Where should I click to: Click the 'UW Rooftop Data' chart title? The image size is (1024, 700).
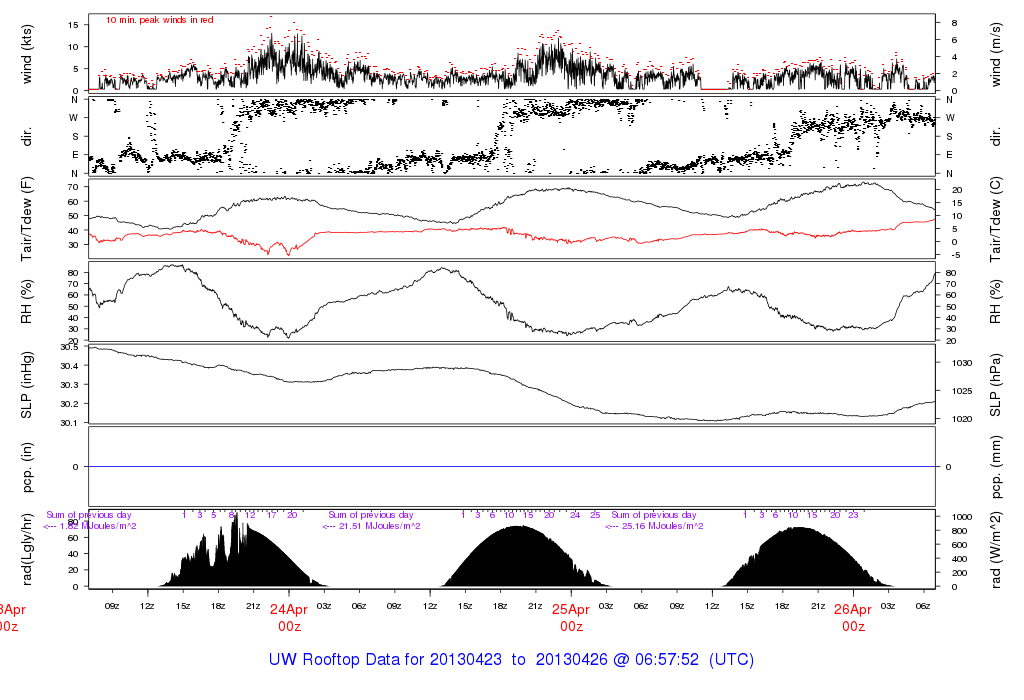point(511,660)
